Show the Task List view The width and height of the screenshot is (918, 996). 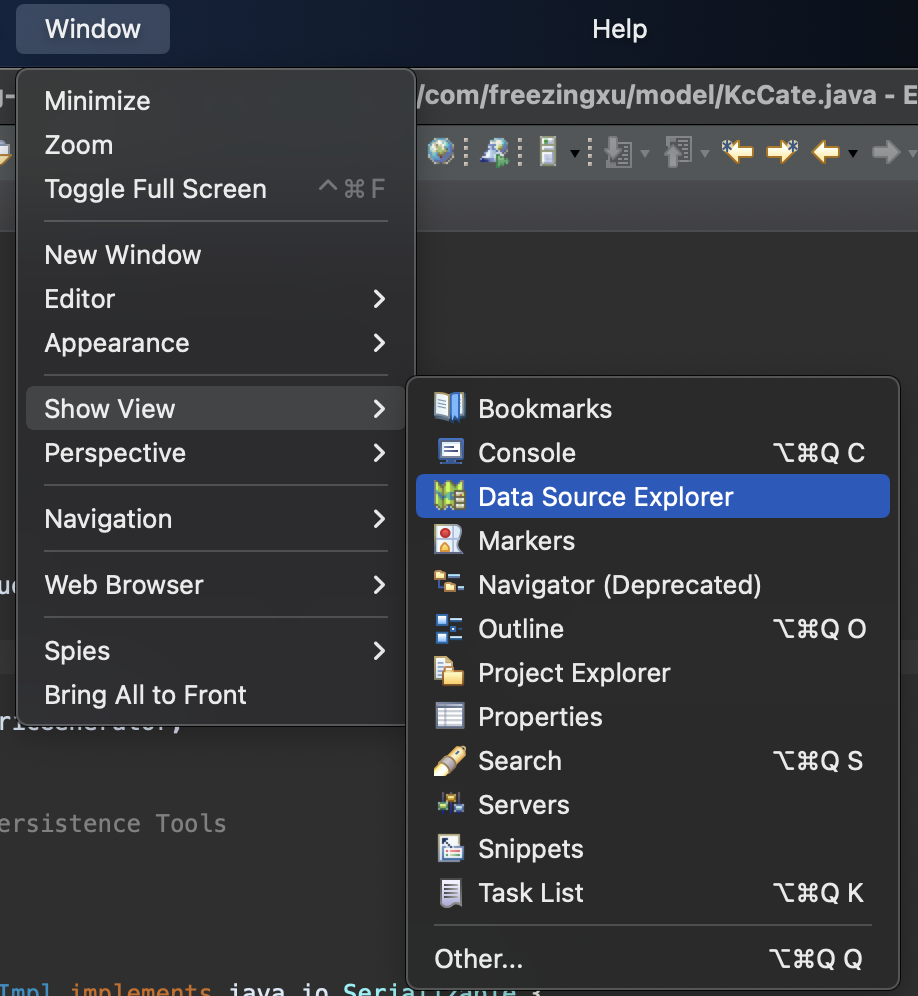531,892
